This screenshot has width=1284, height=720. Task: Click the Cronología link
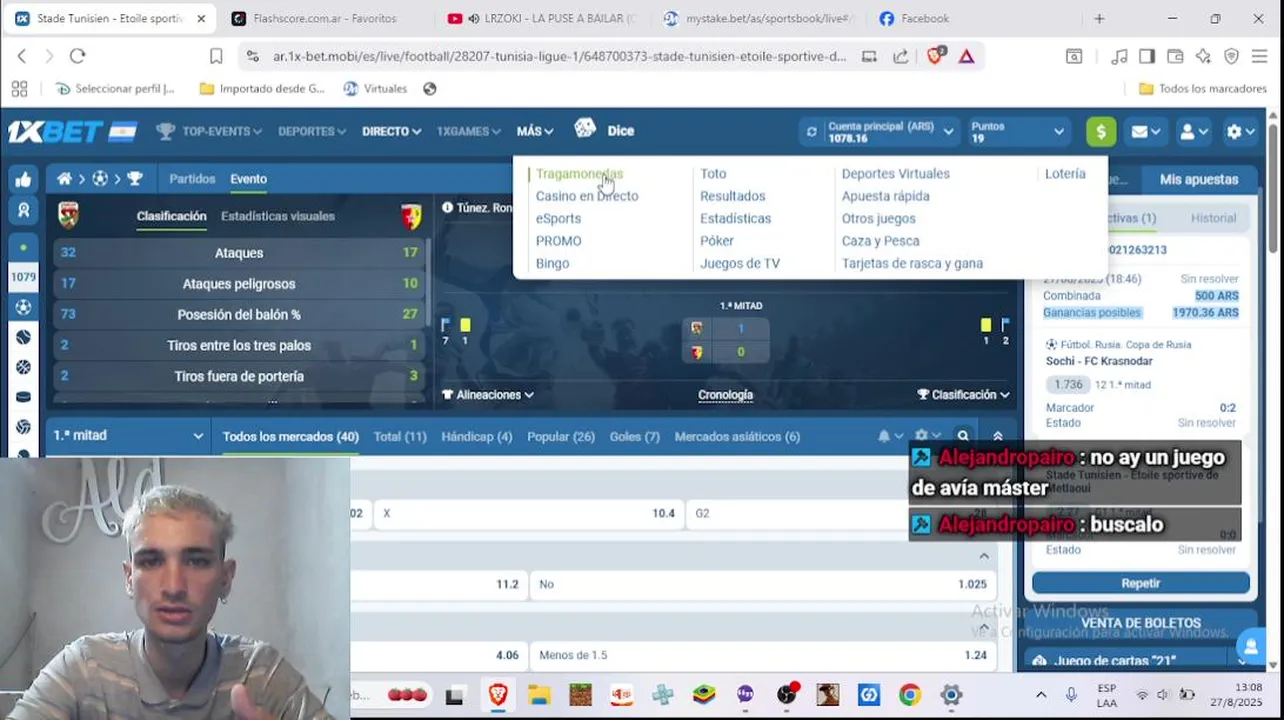pyautogui.click(x=725, y=395)
